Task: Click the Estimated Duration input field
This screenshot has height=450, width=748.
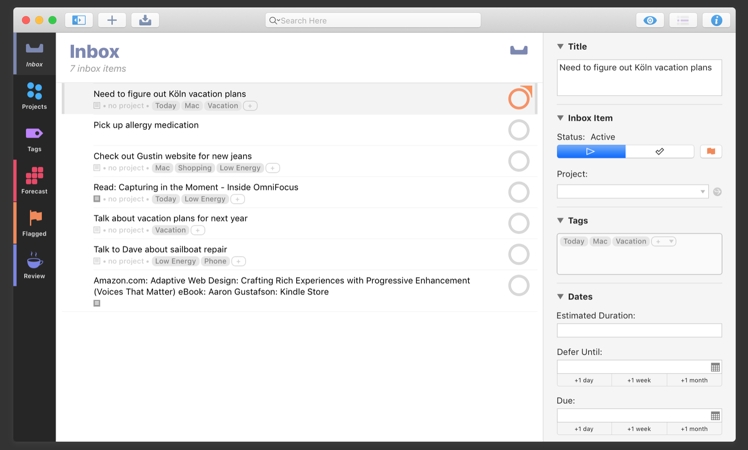Action: 639,330
